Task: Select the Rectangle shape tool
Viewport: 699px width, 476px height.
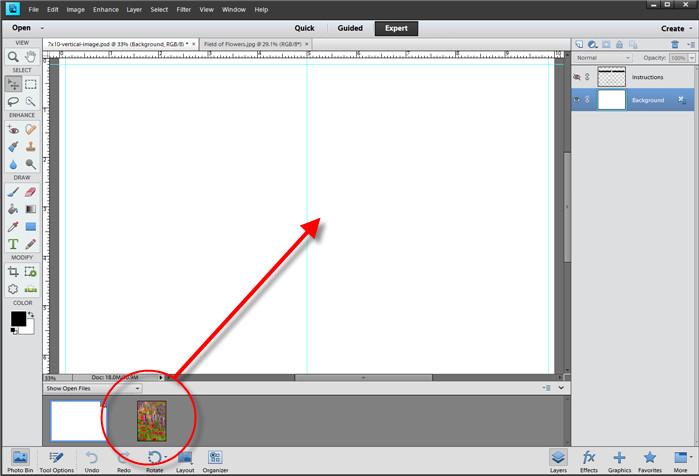Action: coord(30,226)
